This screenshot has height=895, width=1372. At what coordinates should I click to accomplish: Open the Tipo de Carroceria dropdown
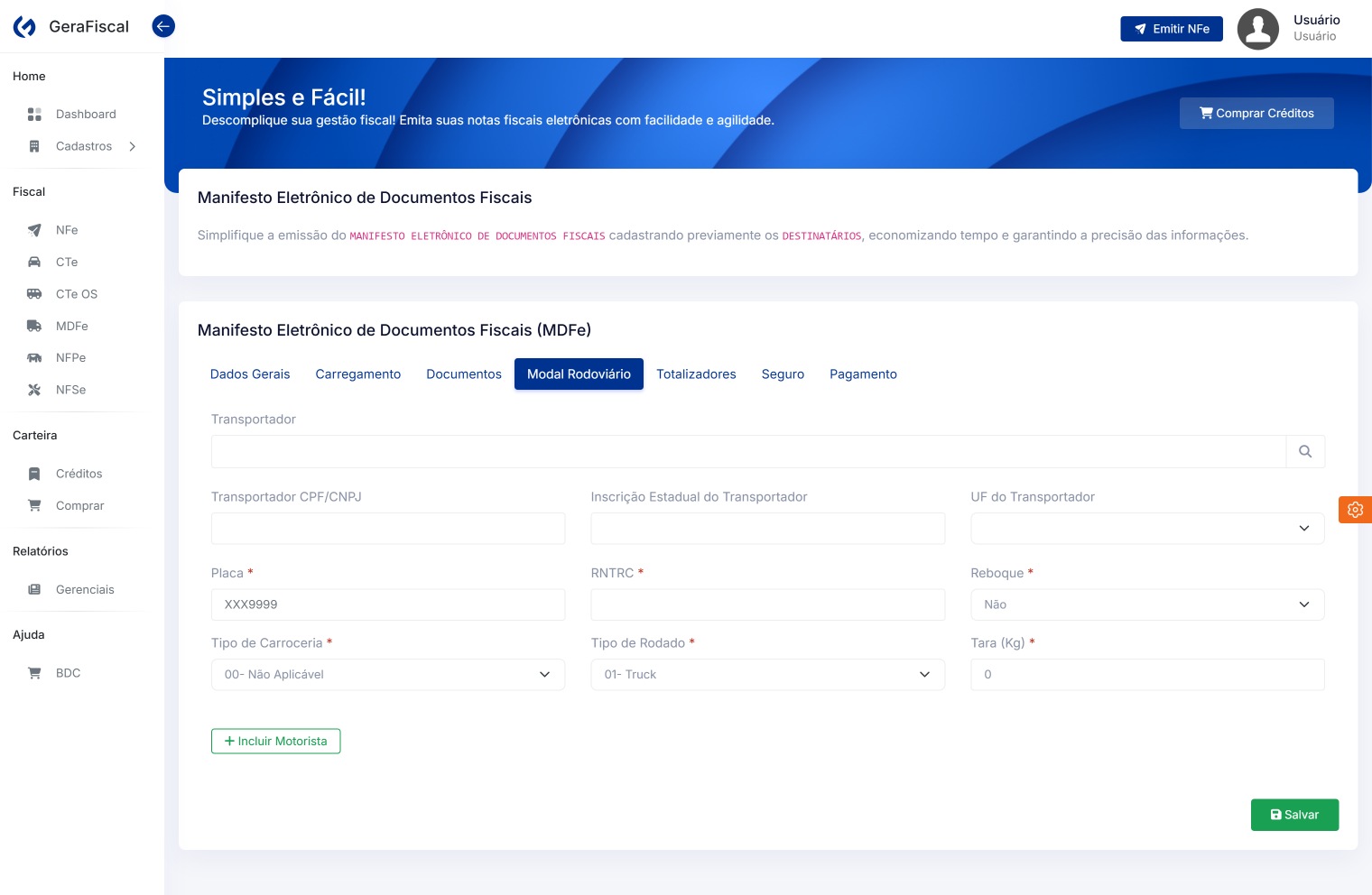pyautogui.click(x=388, y=675)
